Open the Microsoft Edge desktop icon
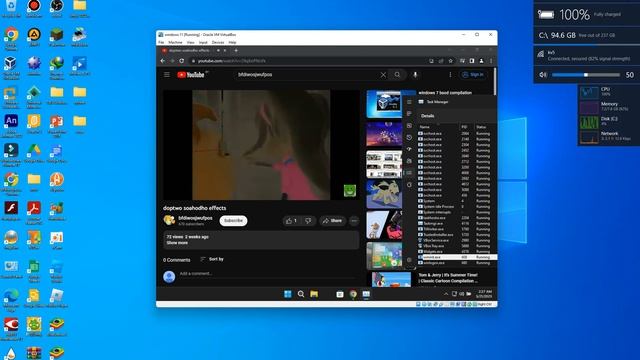The width and height of the screenshot is (640, 360). 11,299
